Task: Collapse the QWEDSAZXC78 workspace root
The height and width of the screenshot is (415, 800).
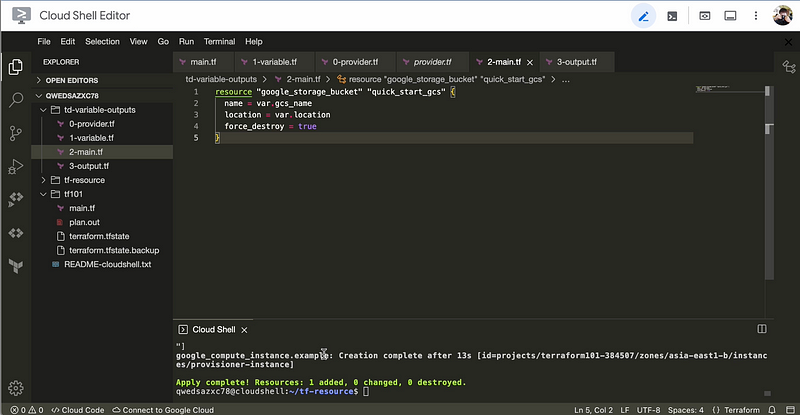Action: click(x=102, y=95)
